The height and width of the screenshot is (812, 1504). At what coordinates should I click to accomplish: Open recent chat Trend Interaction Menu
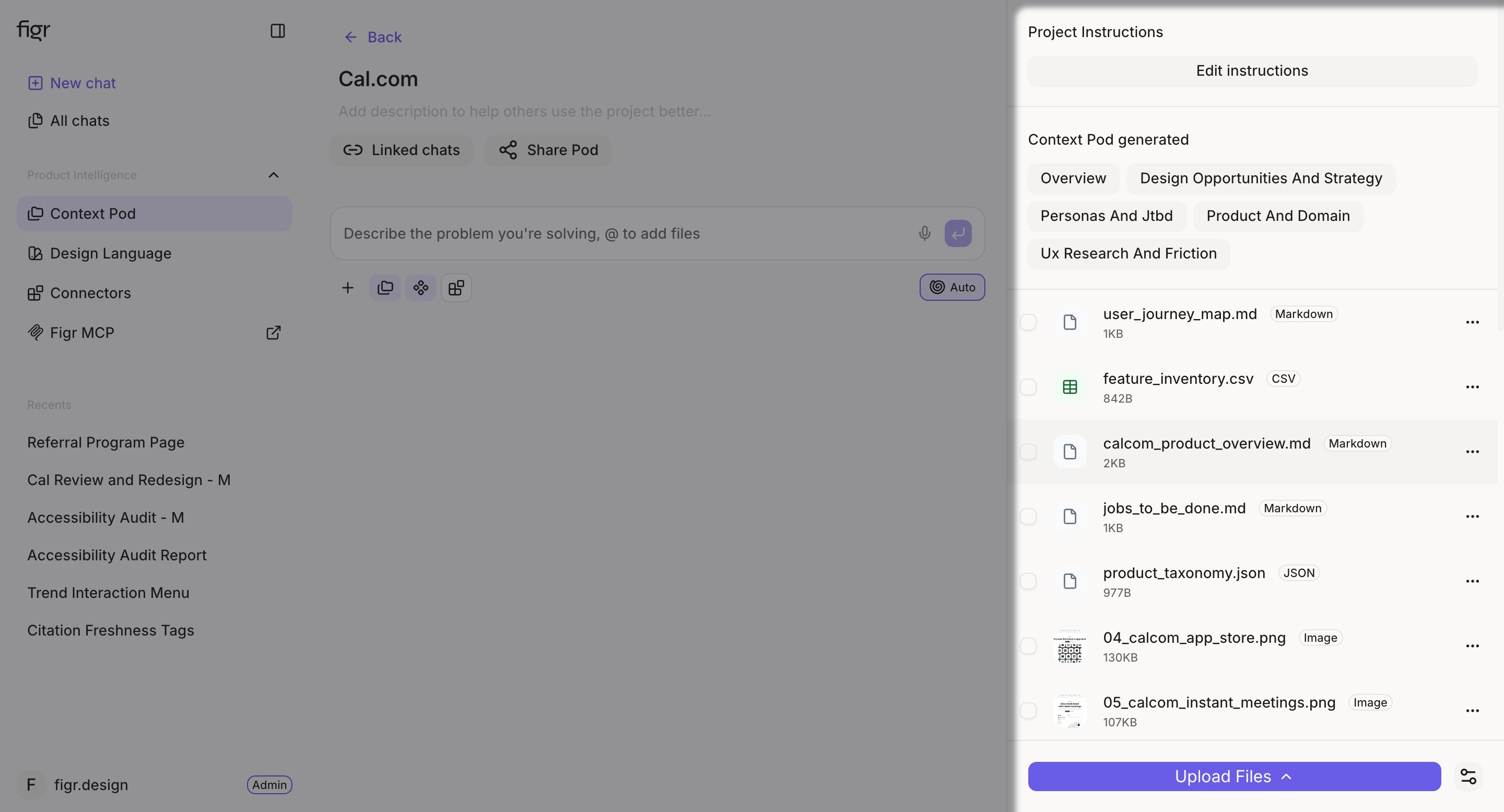tap(108, 593)
